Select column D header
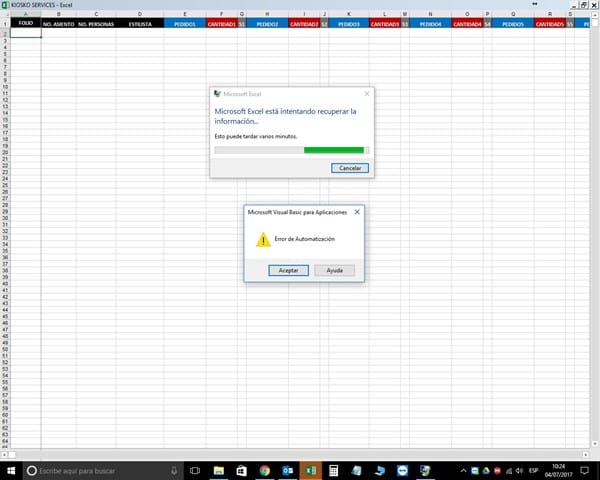 pos(140,14)
